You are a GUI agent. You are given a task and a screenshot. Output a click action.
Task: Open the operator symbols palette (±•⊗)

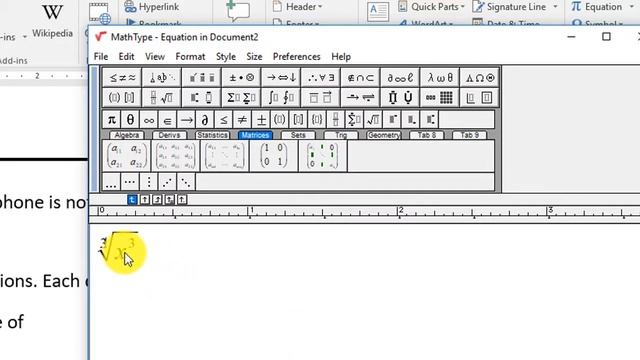click(241, 78)
